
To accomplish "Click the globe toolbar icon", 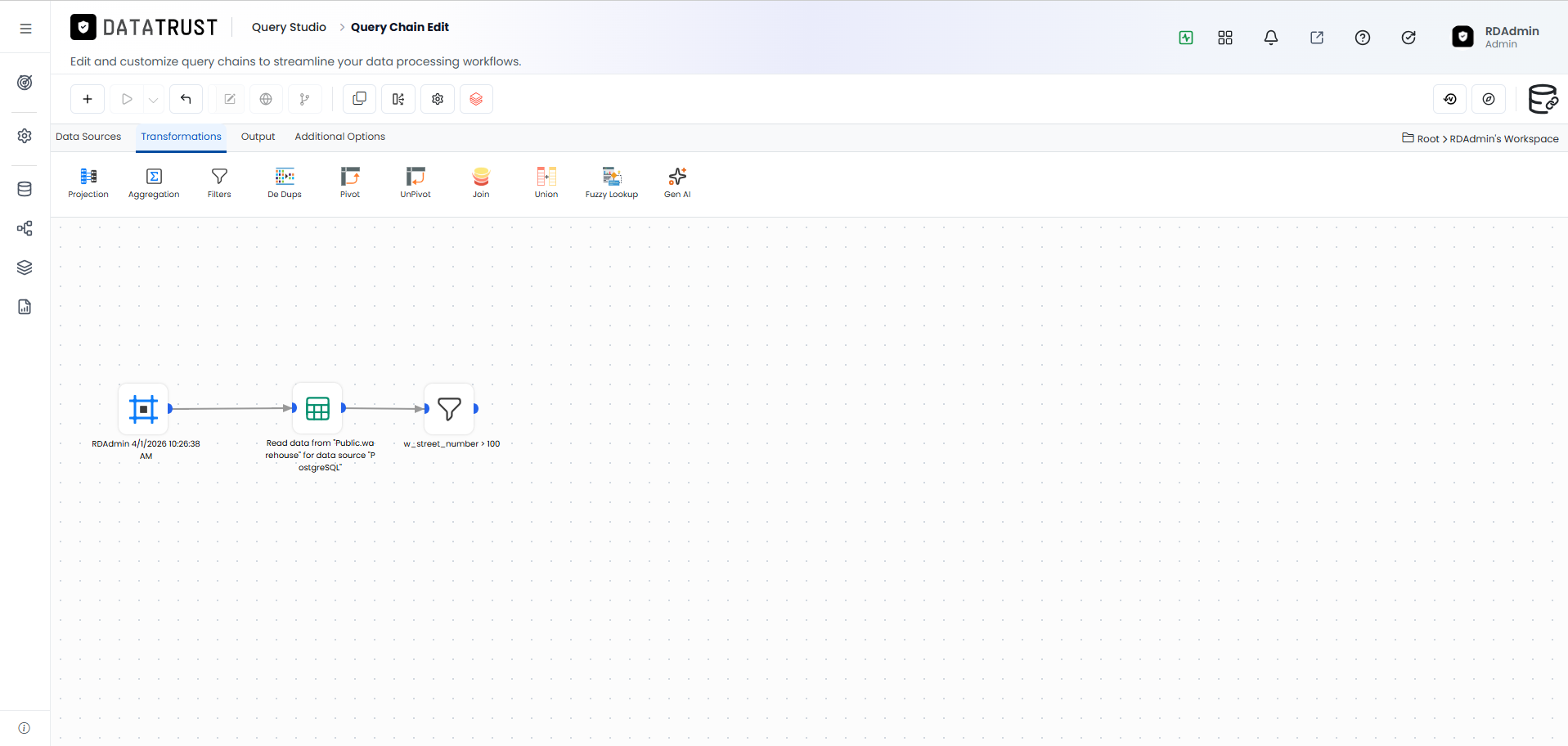I will (x=266, y=99).
